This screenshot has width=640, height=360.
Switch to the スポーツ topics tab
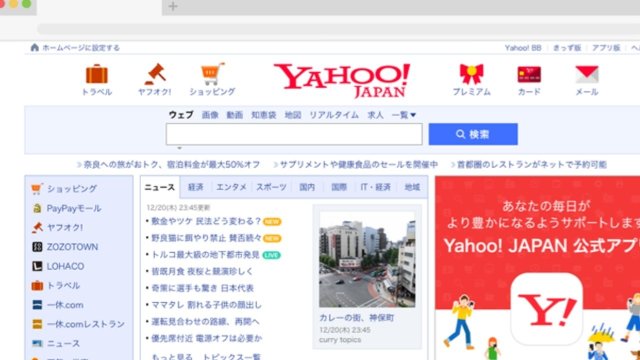pyautogui.click(x=271, y=187)
